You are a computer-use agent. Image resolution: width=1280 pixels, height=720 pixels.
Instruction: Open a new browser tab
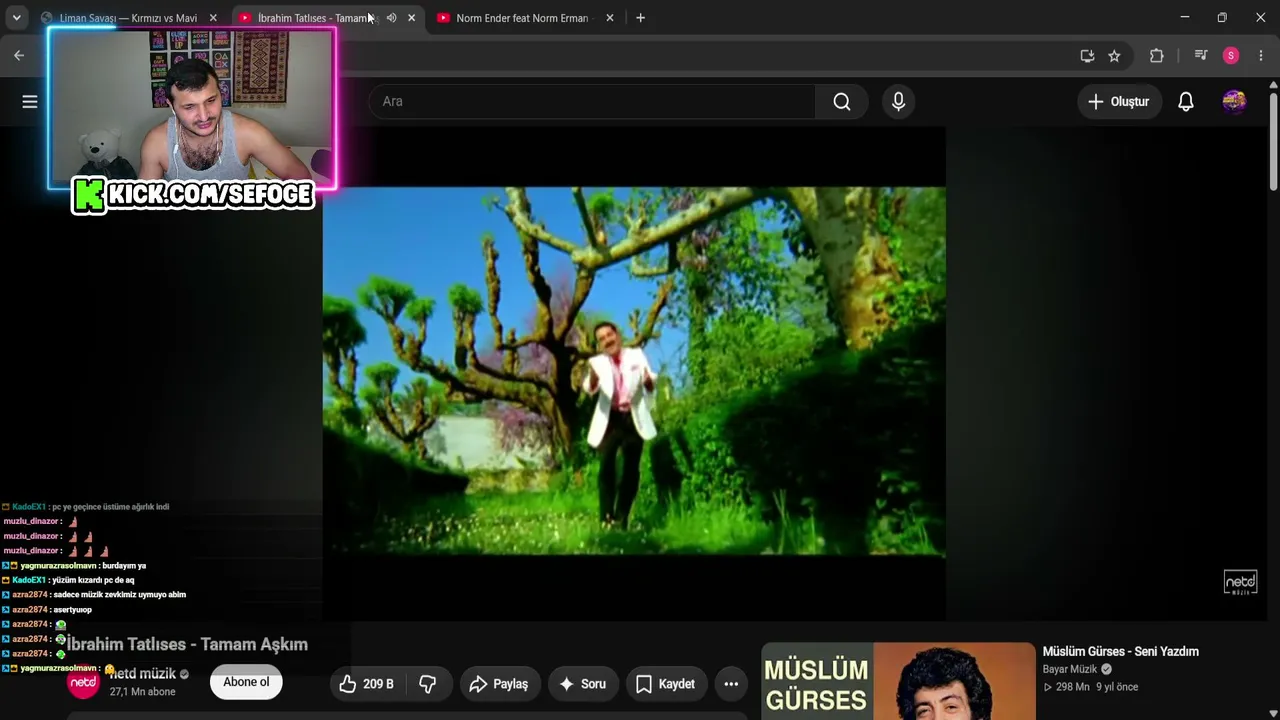click(640, 18)
